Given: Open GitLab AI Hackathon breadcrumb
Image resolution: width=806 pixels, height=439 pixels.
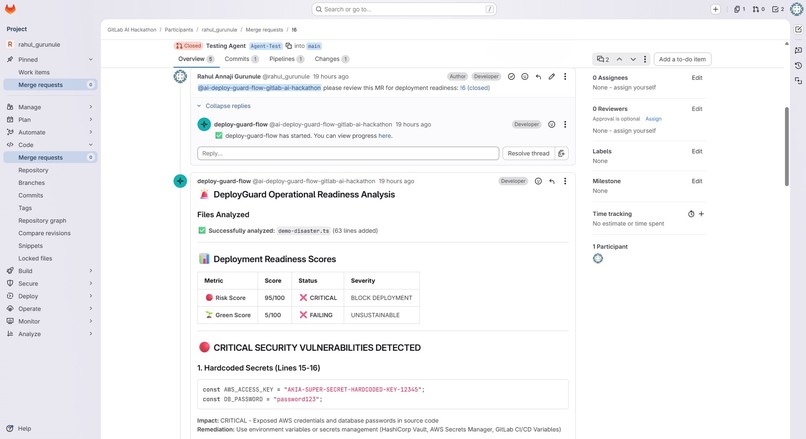Looking at the screenshot, I should (132, 30).
